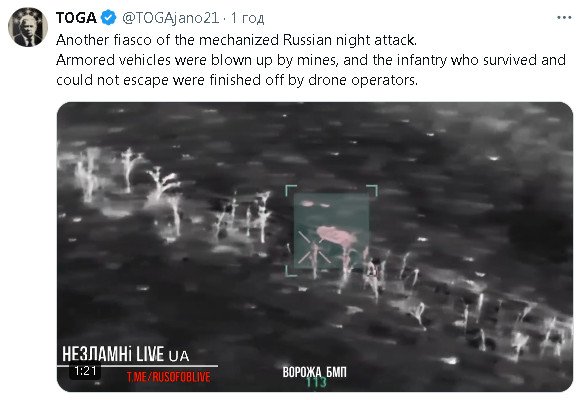
Task: Open the three-dot more options menu
Action: tap(564, 18)
